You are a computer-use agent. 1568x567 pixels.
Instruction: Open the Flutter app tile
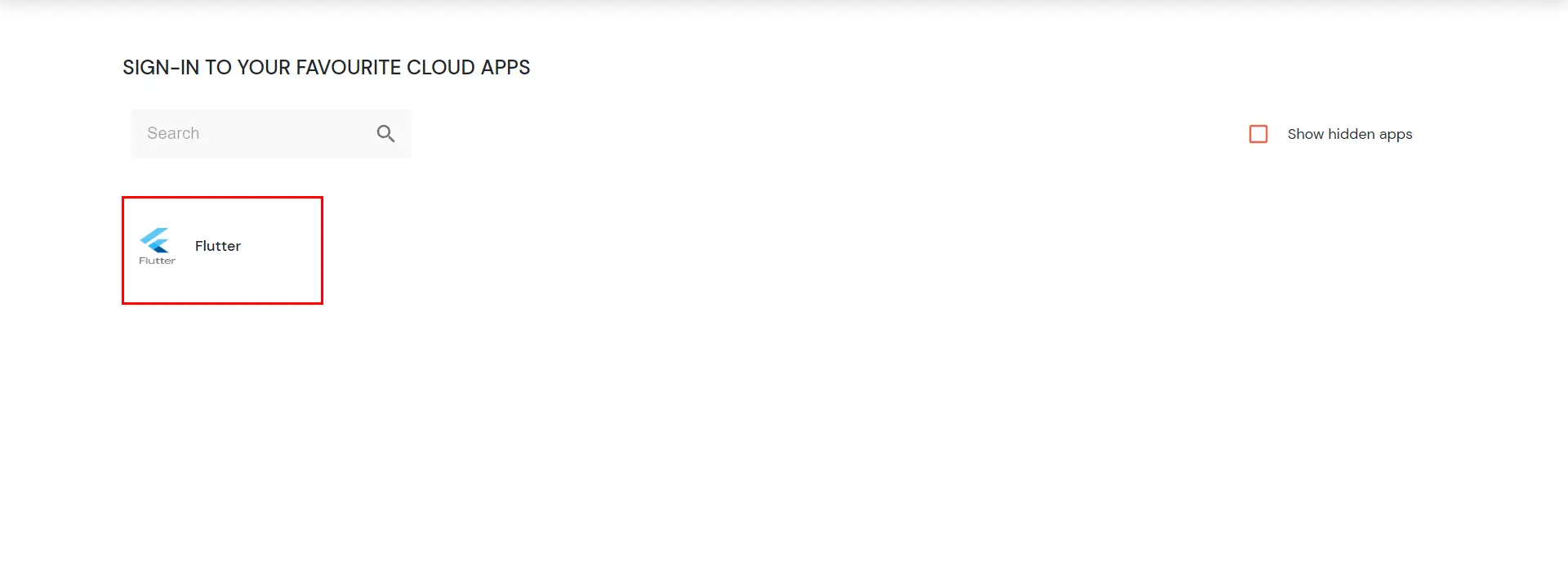coord(222,250)
